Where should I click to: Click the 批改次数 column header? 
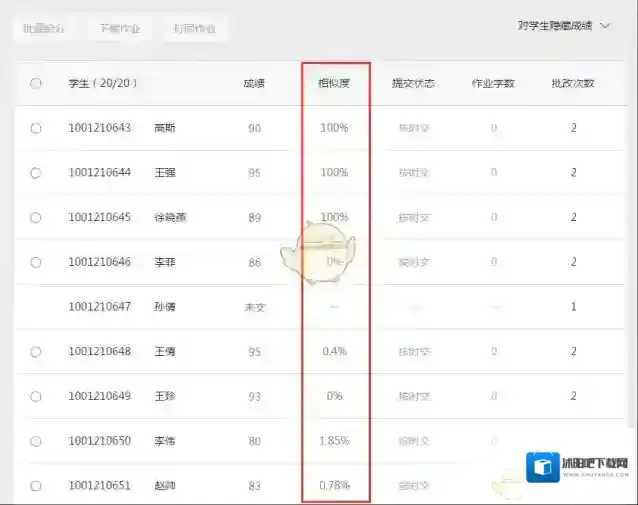573,83
